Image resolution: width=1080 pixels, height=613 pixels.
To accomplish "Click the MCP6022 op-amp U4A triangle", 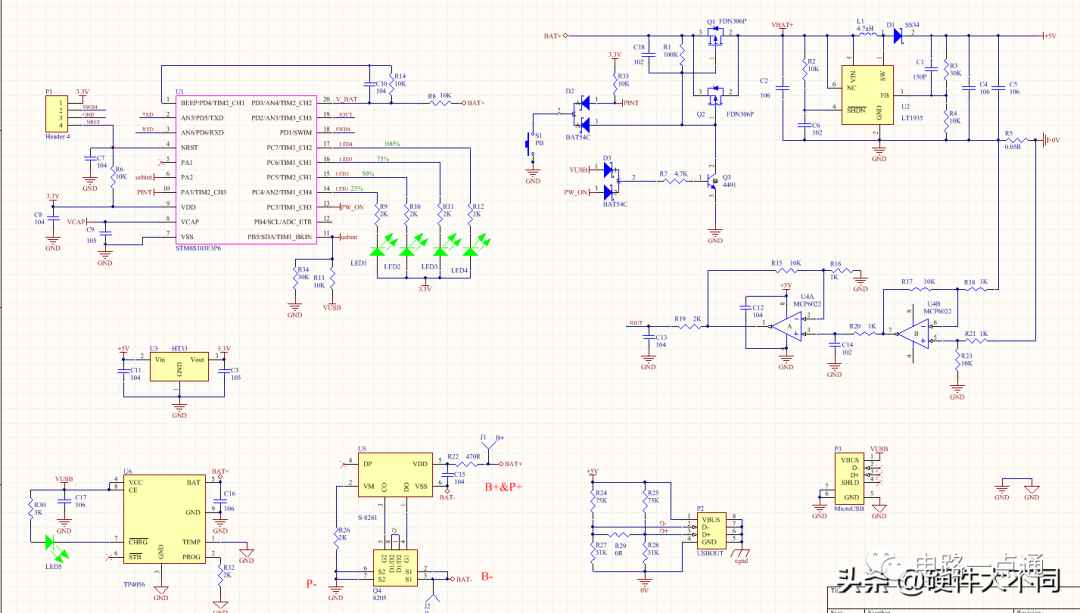I will click(787, 326).
